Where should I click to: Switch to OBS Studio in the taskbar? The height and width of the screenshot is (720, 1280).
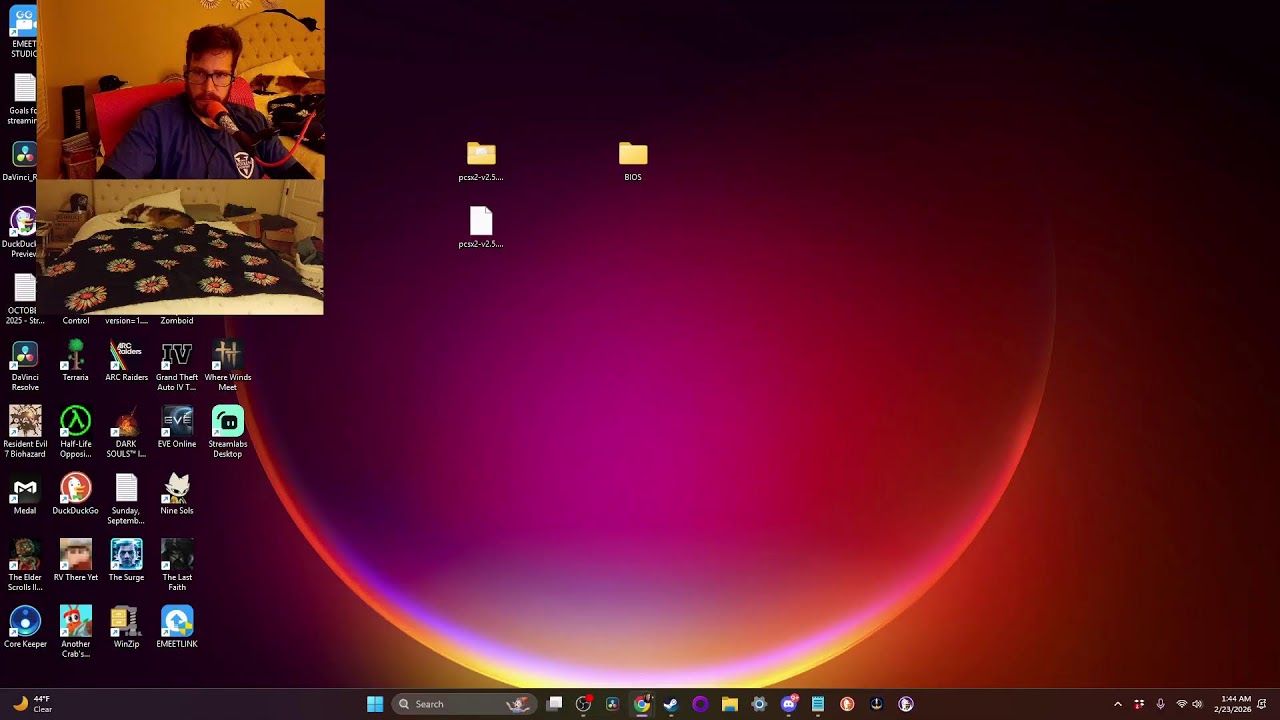point(584,704)
